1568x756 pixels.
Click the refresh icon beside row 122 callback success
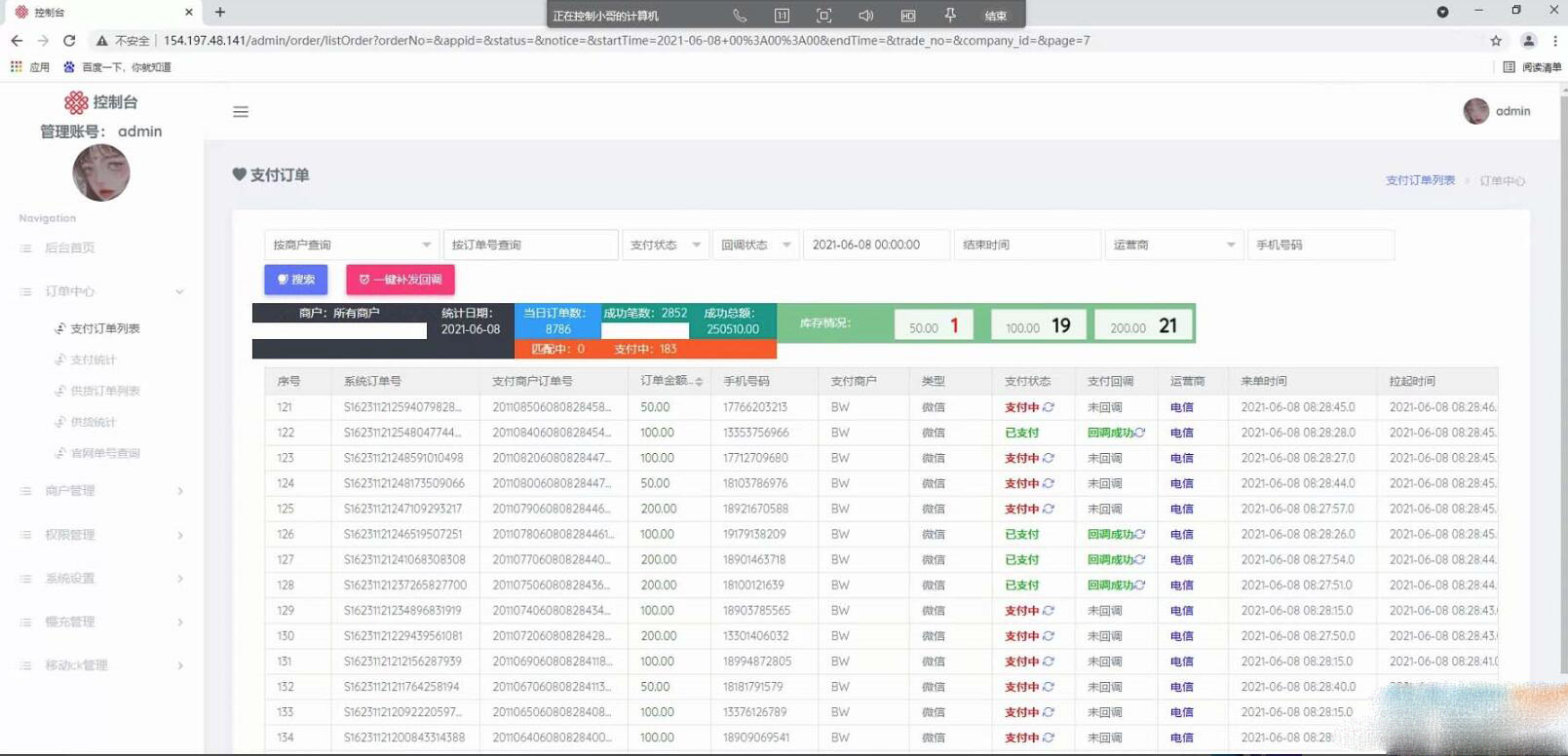click(1139, 433)
